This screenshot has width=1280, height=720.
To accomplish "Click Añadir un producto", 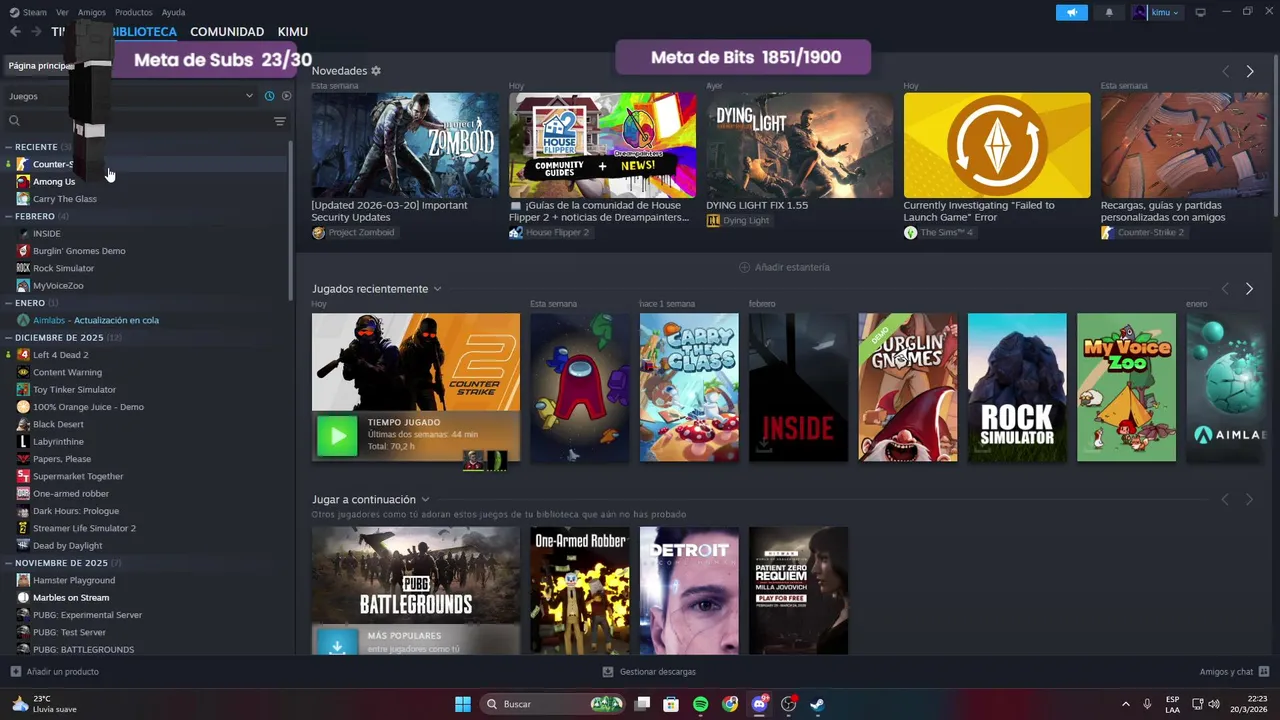I will tap(62, 672).
